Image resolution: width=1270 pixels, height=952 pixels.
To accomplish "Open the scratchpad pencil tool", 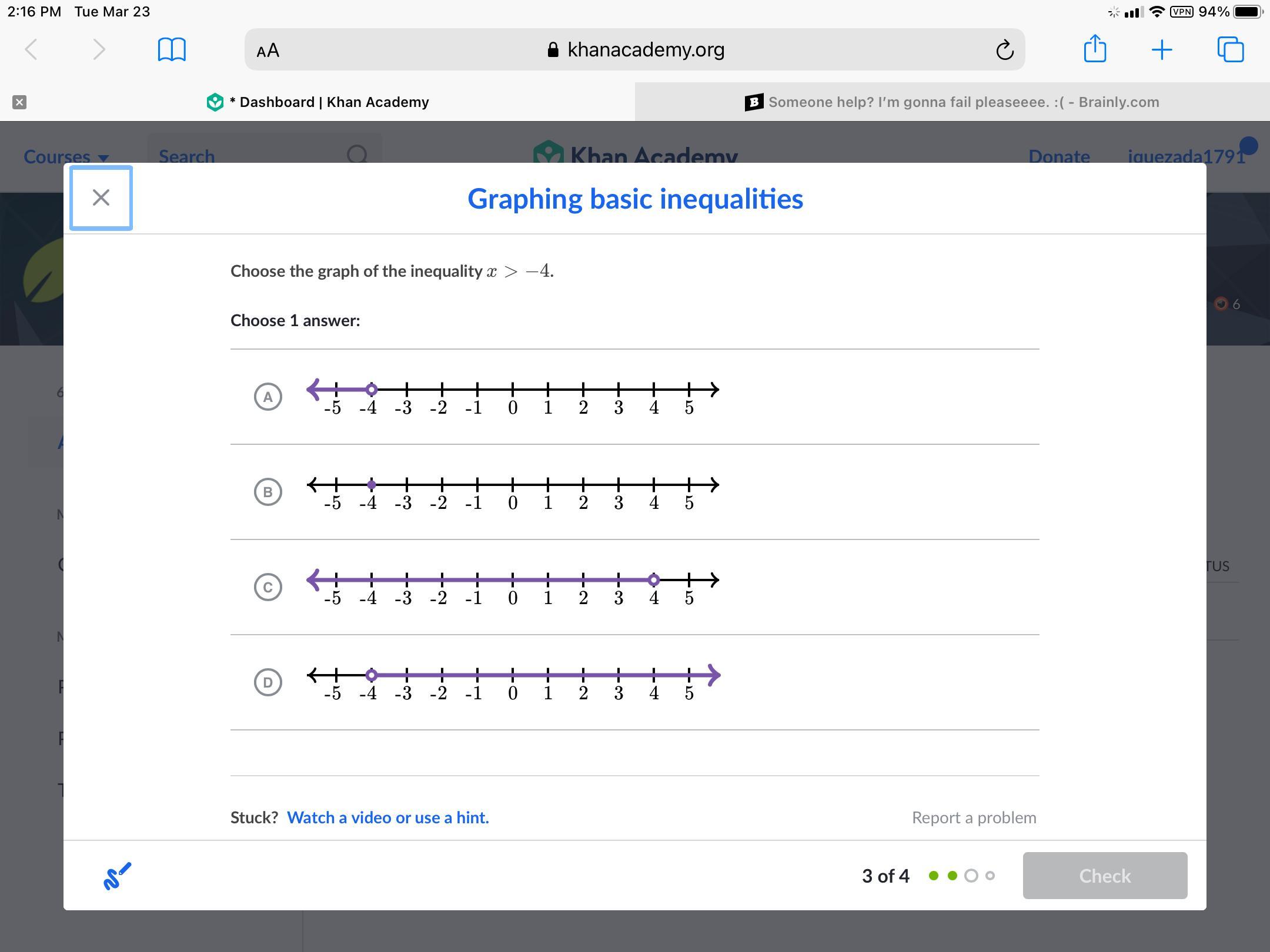I will tap(117, 876).
